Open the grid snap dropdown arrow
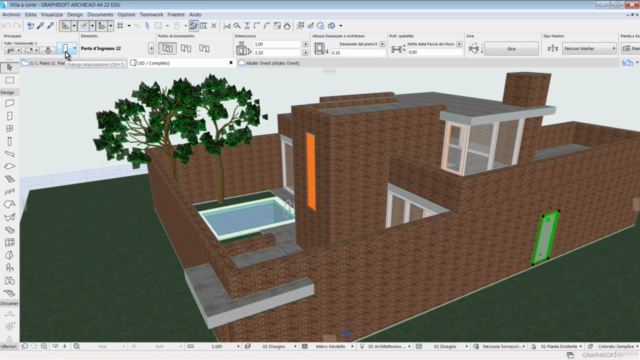 click(129, 26)
